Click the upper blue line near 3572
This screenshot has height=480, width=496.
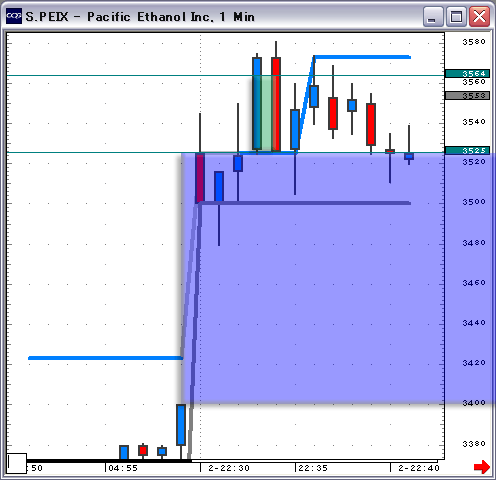click(x=362, y=57)
